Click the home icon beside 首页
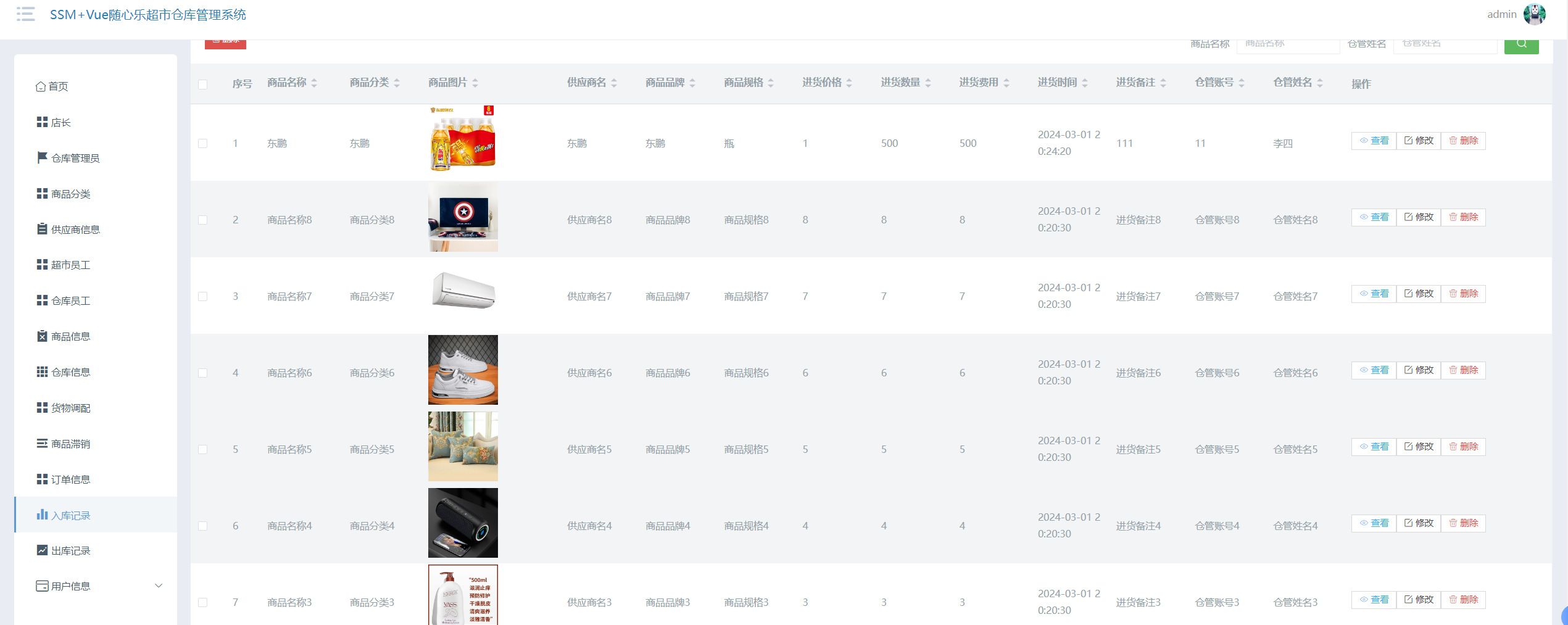Image resolution: width=1568 pixels, height=625 pixels. click(x=41, y=86)
